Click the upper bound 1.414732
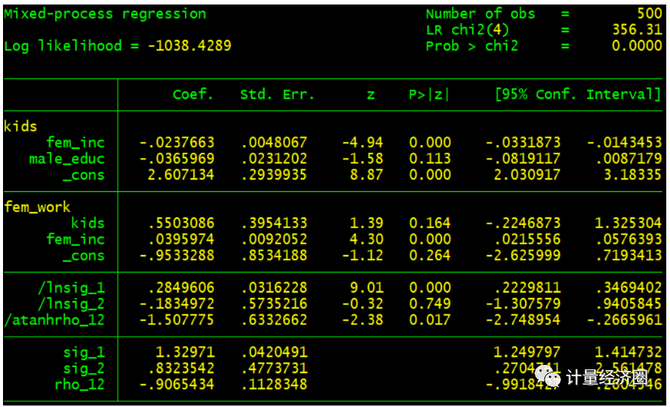The width and height of the screenshot is (670, 407). coord(628,352)
